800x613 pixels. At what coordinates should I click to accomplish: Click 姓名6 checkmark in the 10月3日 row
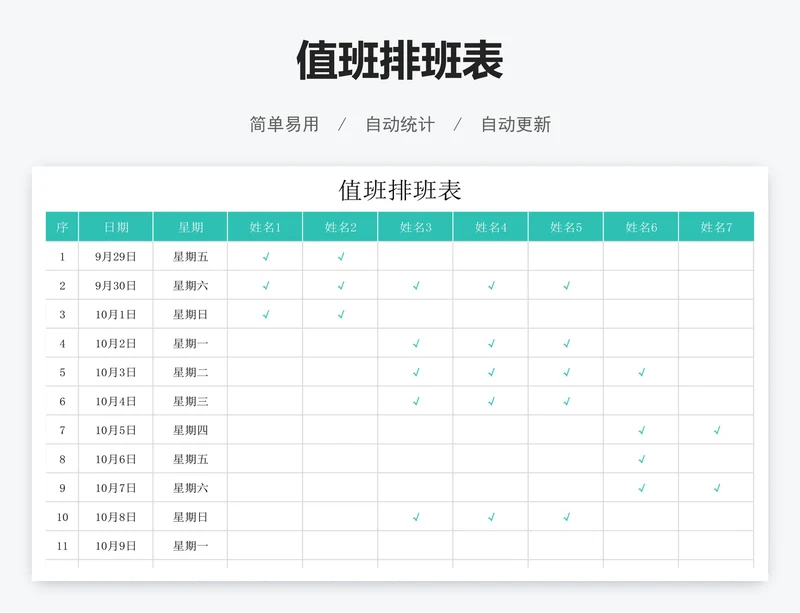(642, 373)
